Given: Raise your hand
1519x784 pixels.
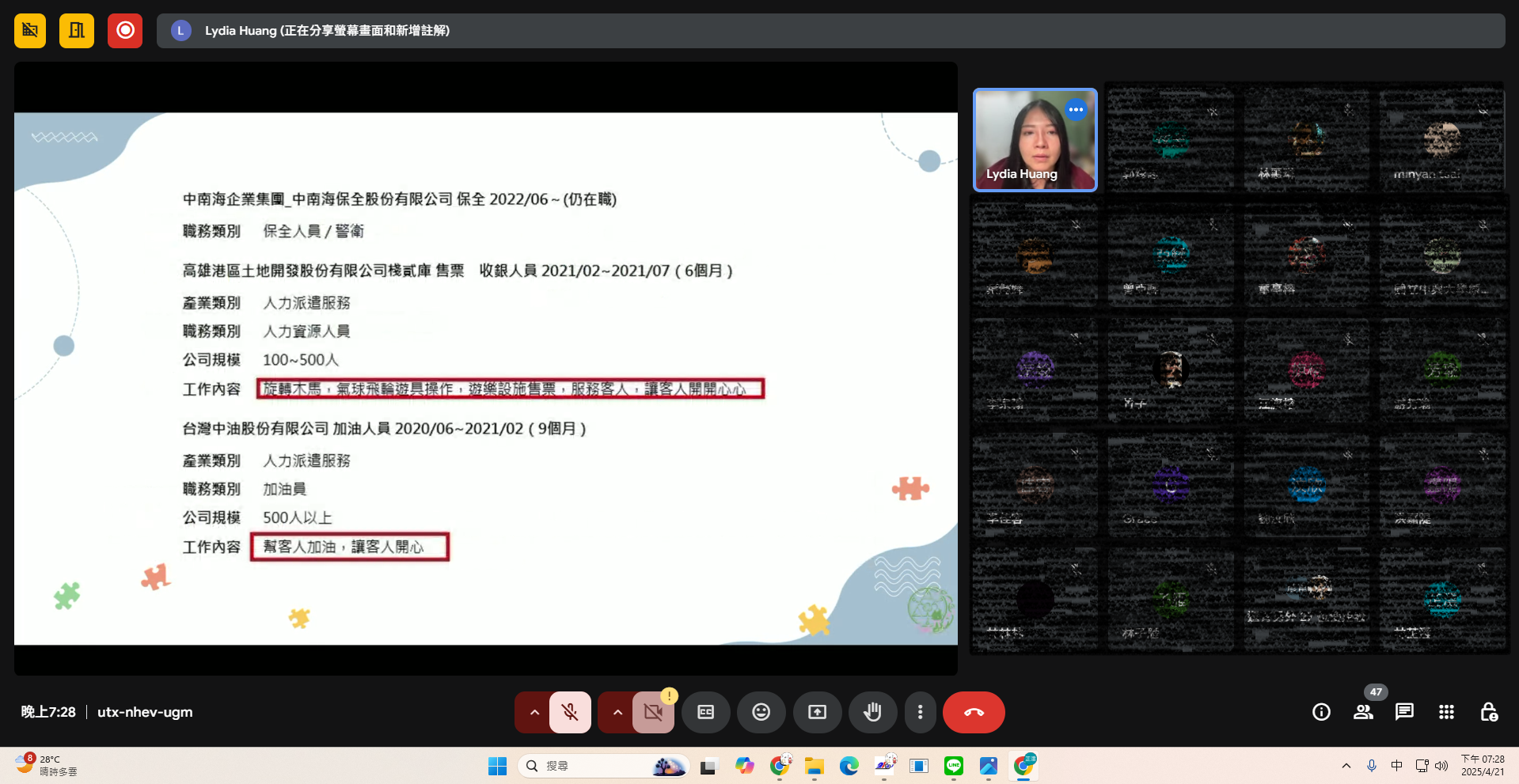Looking at the screenshot, I should [x=872, y=712].
